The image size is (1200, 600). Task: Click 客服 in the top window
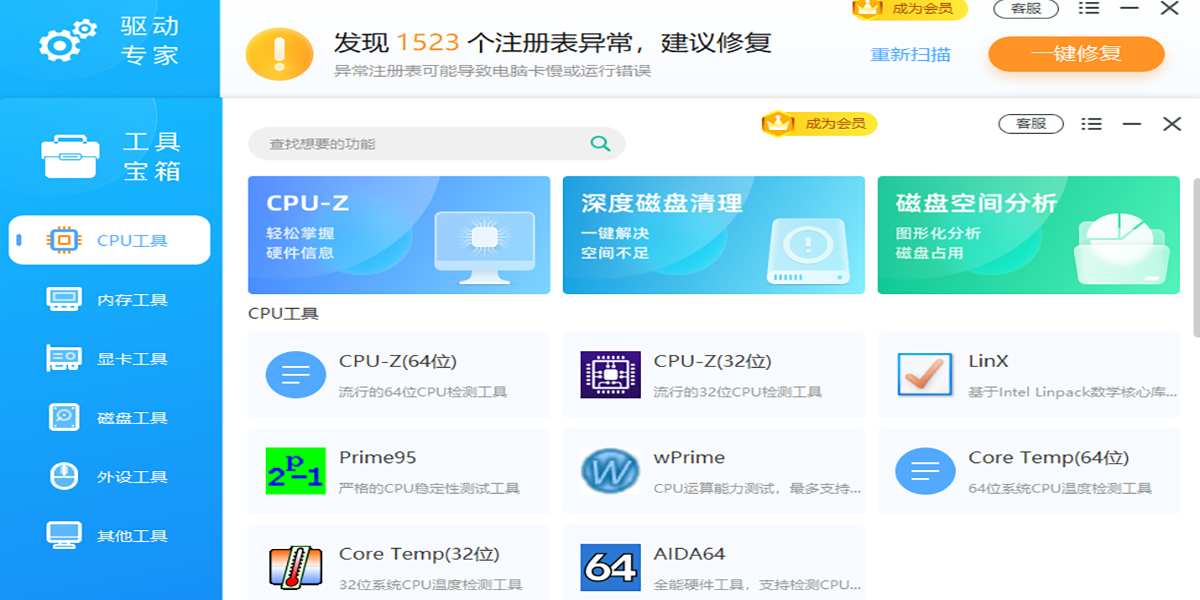point(1025,9)
